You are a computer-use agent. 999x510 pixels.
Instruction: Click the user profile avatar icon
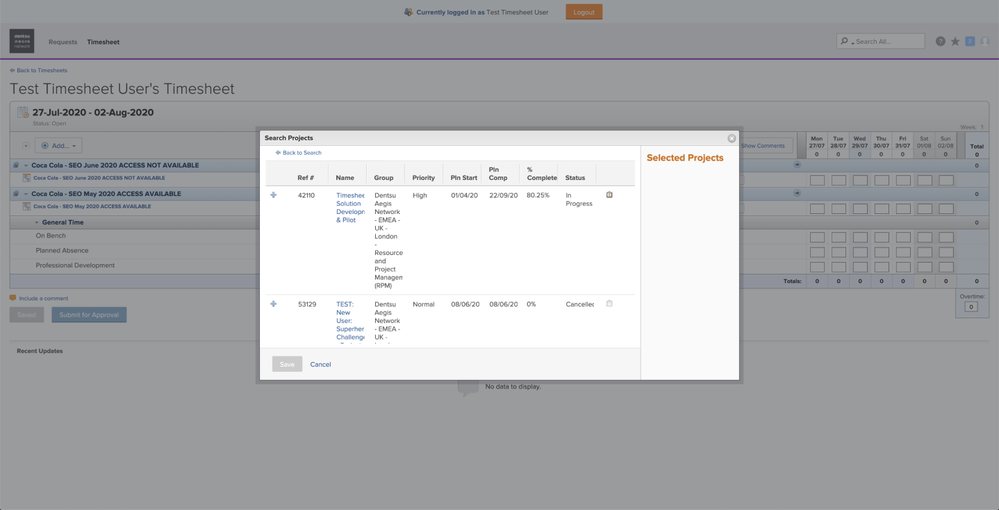tap(984, 41)
